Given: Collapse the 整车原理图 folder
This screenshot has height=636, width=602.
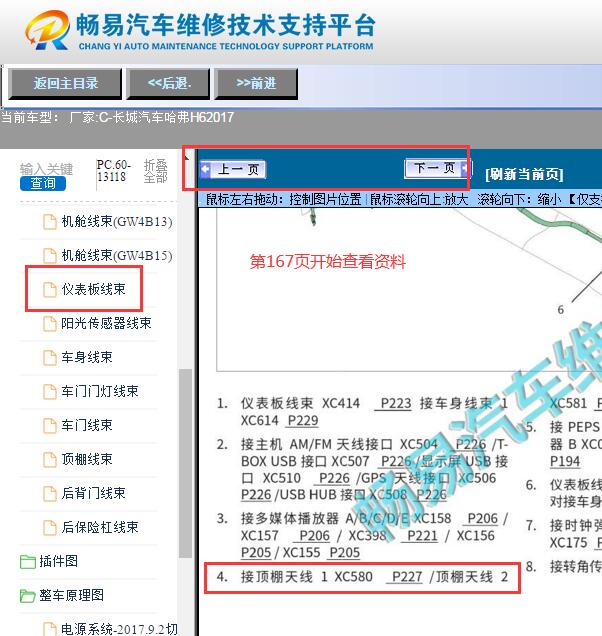Looking at the screenshot, I should (71, 595).
